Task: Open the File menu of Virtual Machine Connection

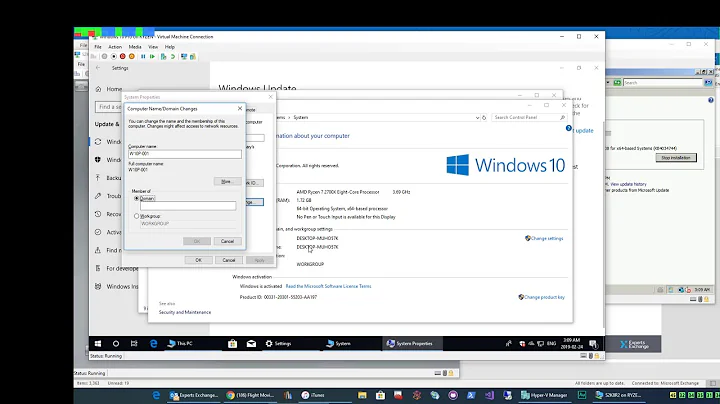Action: click(98, 47)
